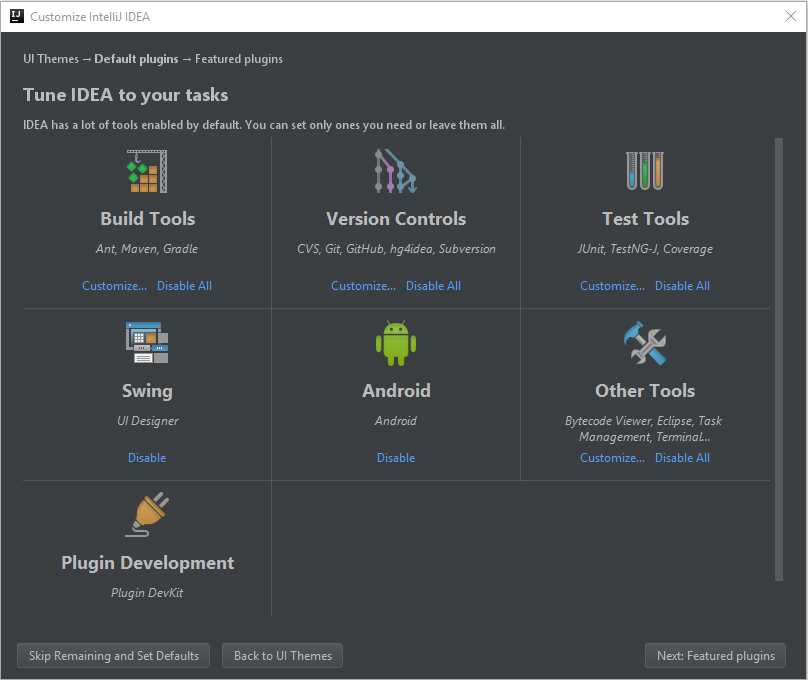The height and width of the screenshot is (680, 808).
Task: Click Next: Featured plugins button
Action: pyautogui.click(x=714, y=655)
